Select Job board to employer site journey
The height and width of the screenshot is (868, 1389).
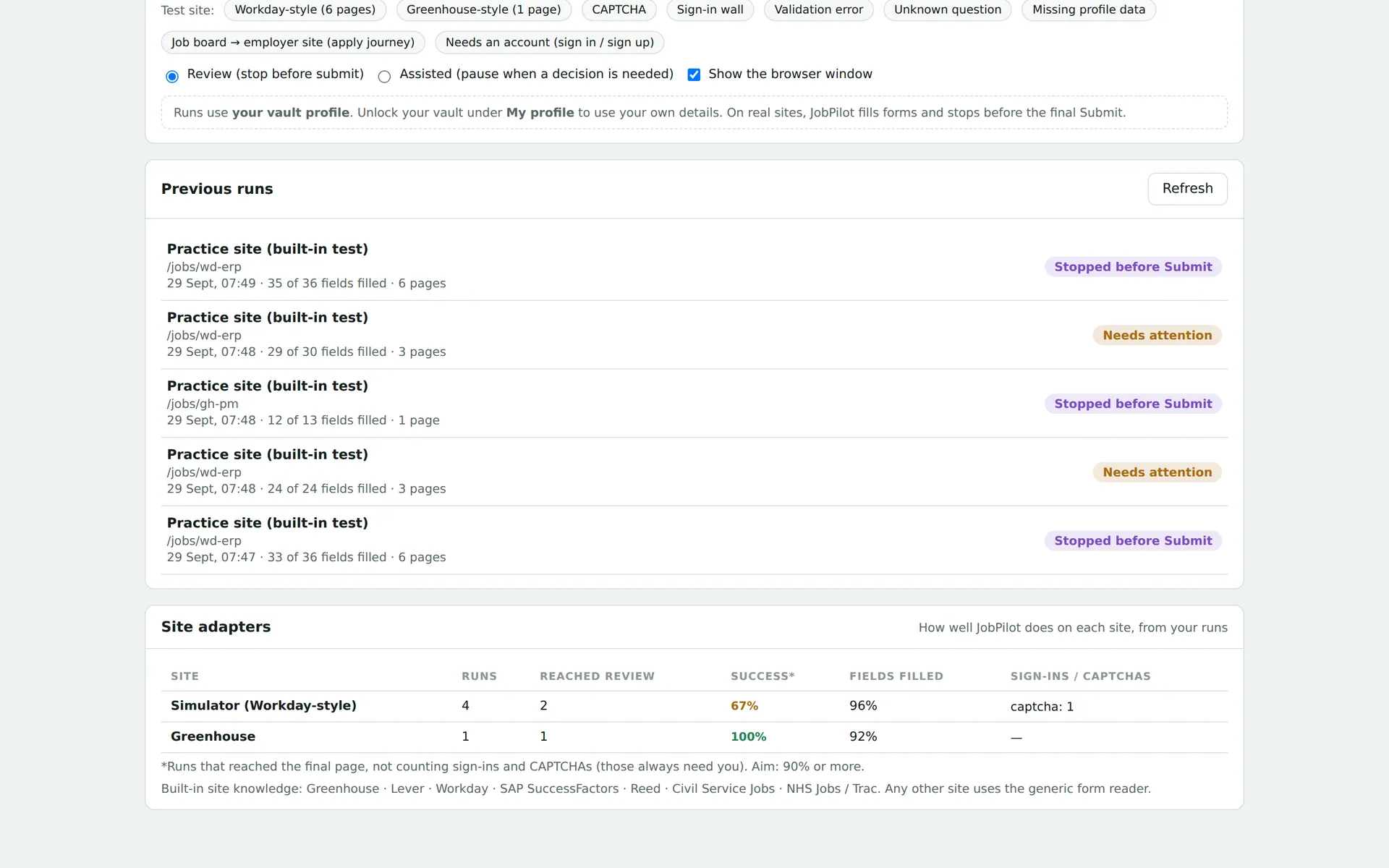coord(293,43)
